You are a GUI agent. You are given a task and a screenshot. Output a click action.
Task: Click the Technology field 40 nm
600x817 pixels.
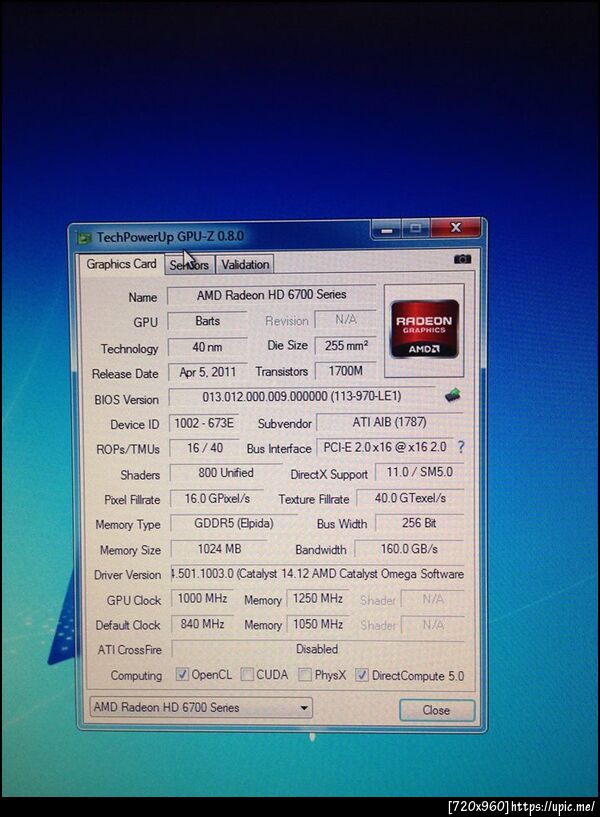tap(207, 347)
